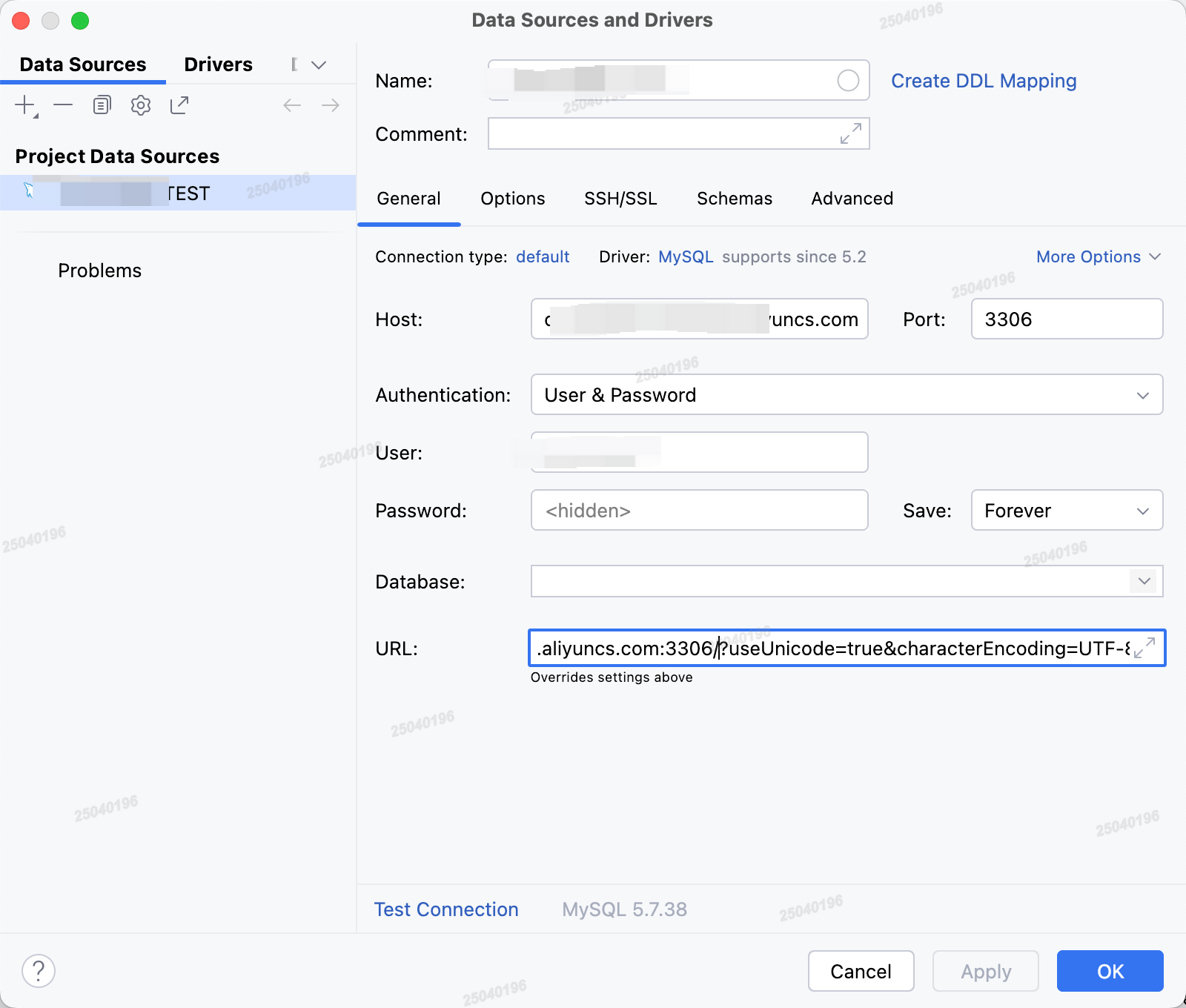Open the Database selection dropdown
1186x1008 pixels.
pyautogui.click(x=1144, y=582)
